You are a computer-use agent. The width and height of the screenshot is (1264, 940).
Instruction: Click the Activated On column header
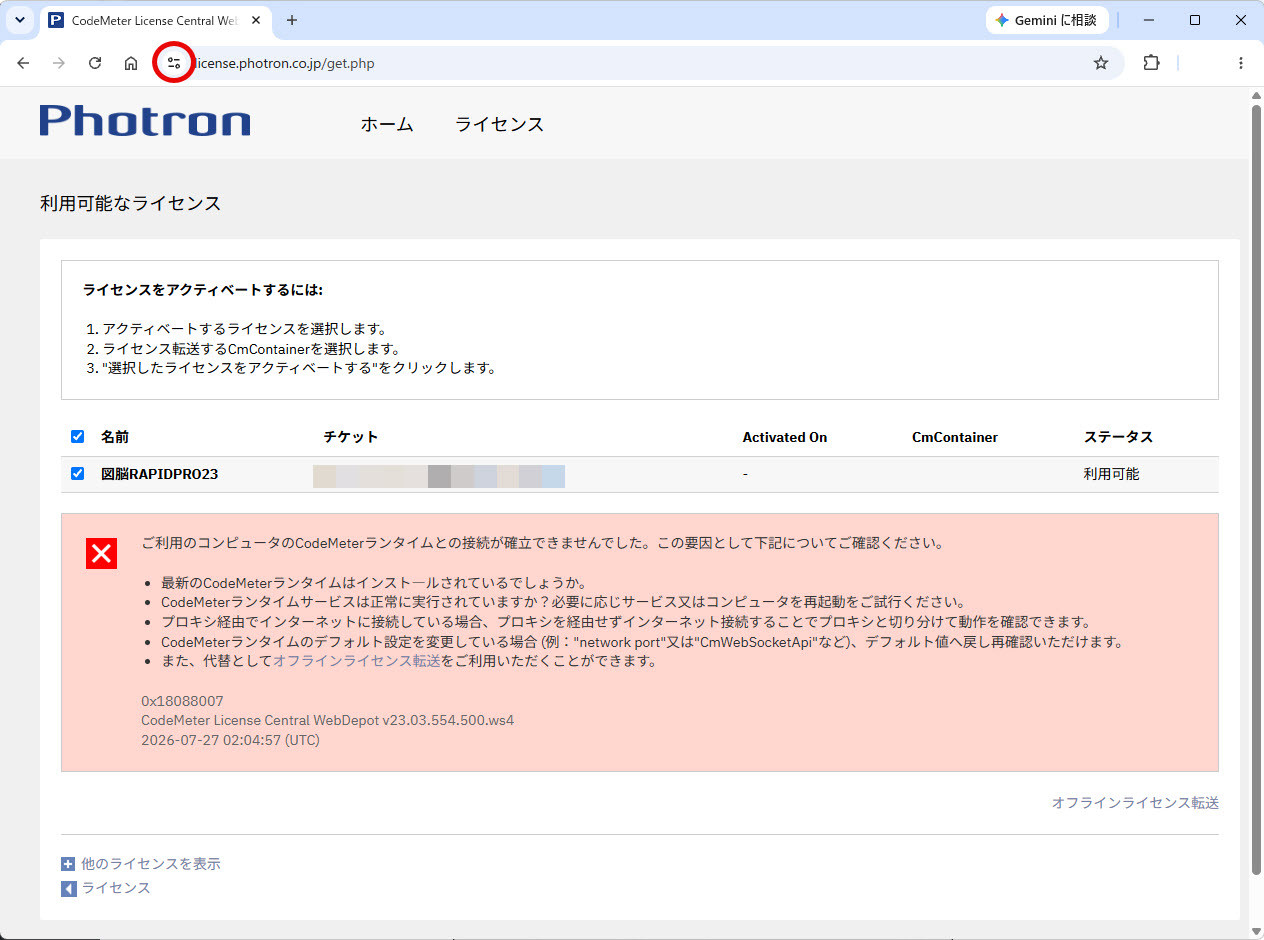tap(785, 437)
